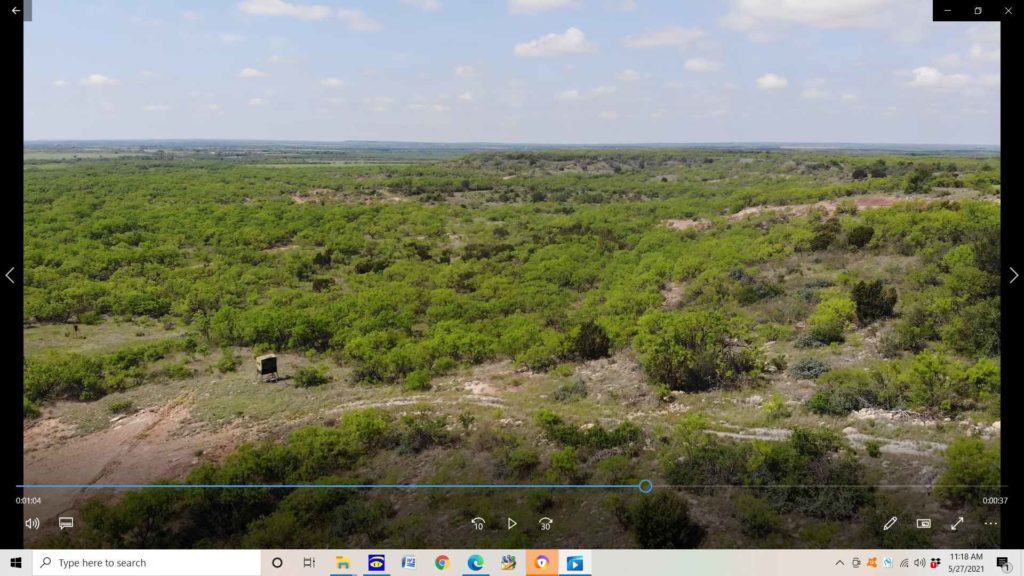
Task: Skip forward 30 seconds
Action: point(545,524)
